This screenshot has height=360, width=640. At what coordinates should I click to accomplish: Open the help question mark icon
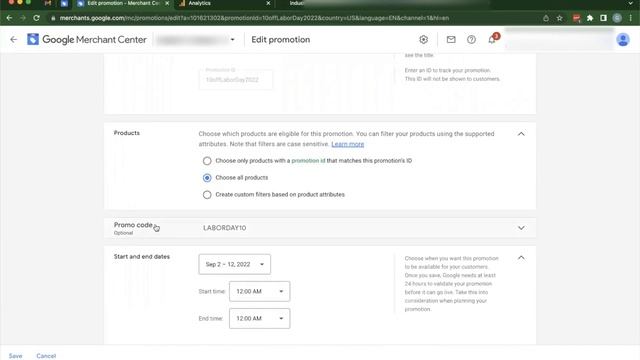[471, 40]
